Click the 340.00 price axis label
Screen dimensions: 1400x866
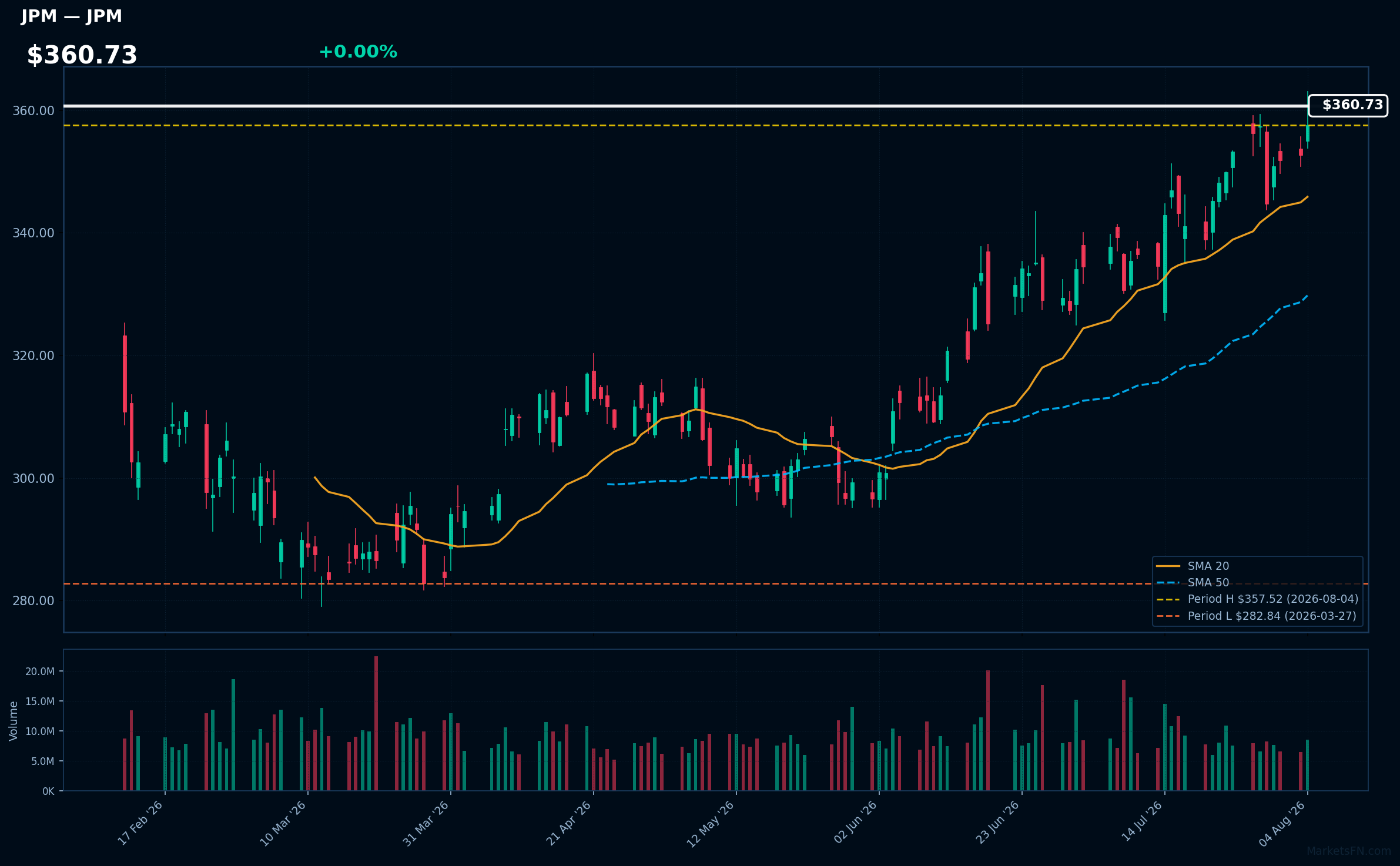coord(34,233)
